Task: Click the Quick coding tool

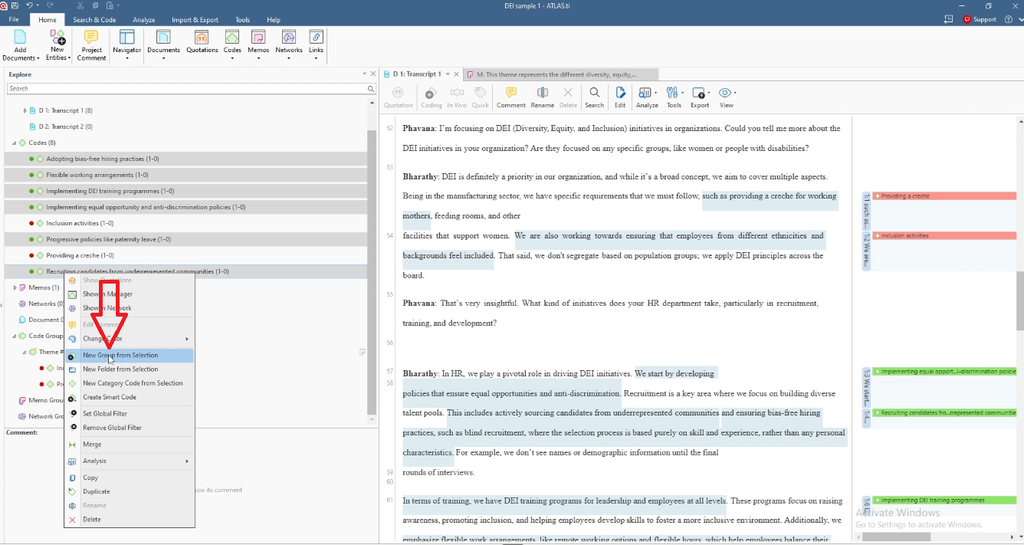Action: [x=480, y=97]
